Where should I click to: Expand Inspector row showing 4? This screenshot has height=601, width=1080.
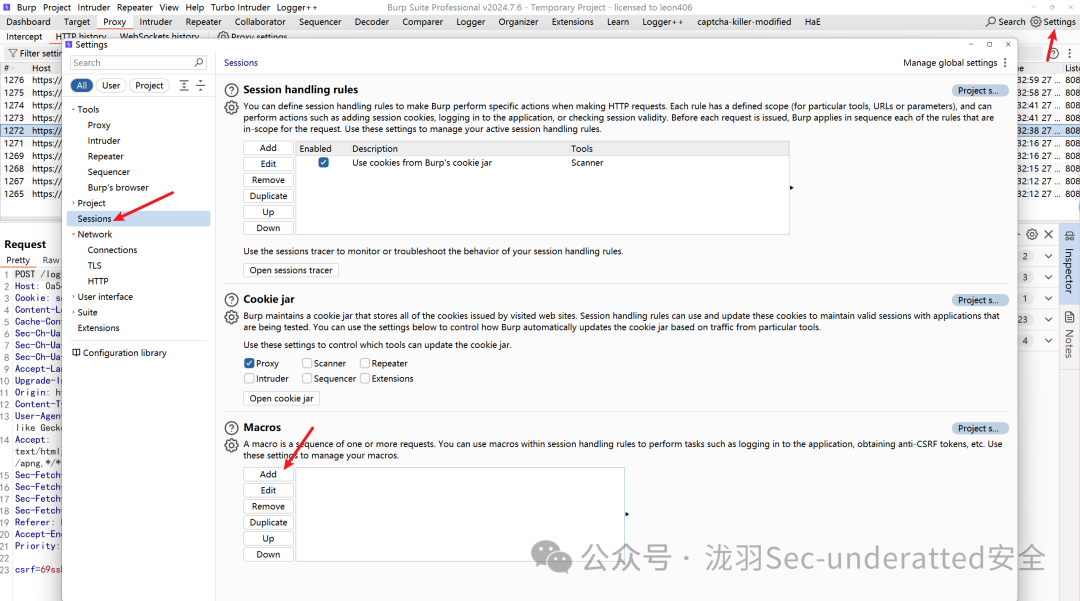point(1048,341)
